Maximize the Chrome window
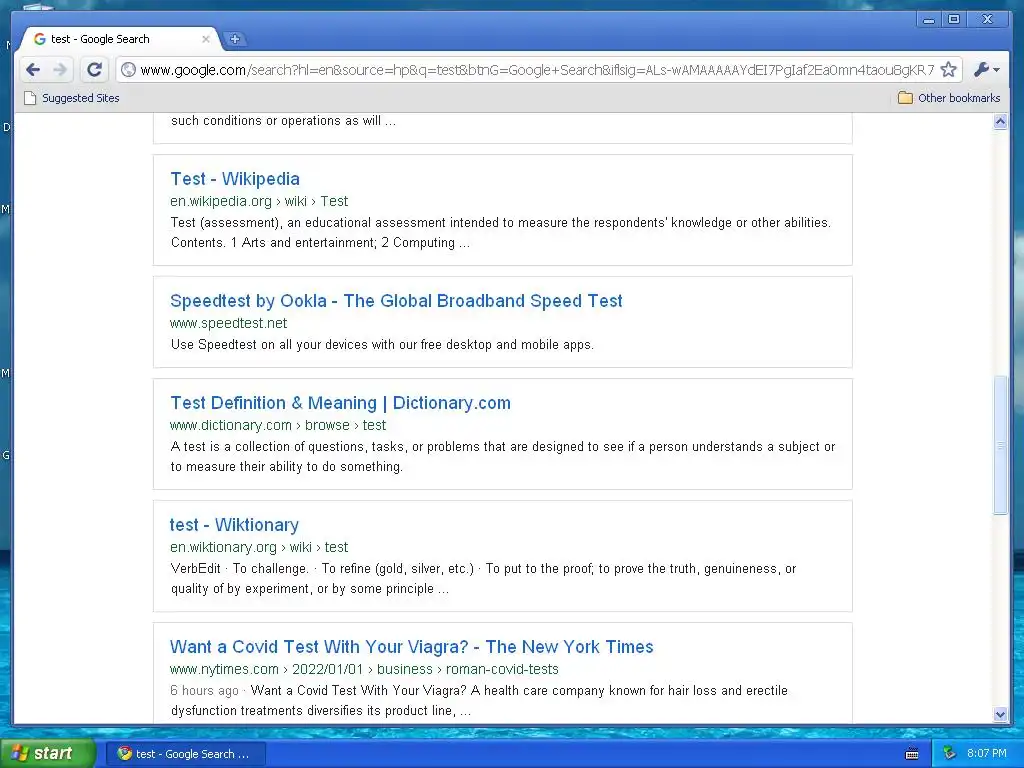1024x768 pixels. [954, 20]
